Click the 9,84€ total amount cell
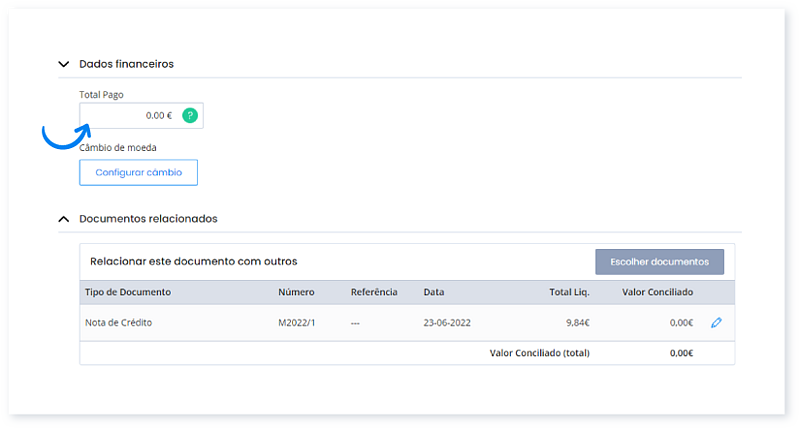Image resolution: width=800 pixels, height=429 pixels. point(575,323)
